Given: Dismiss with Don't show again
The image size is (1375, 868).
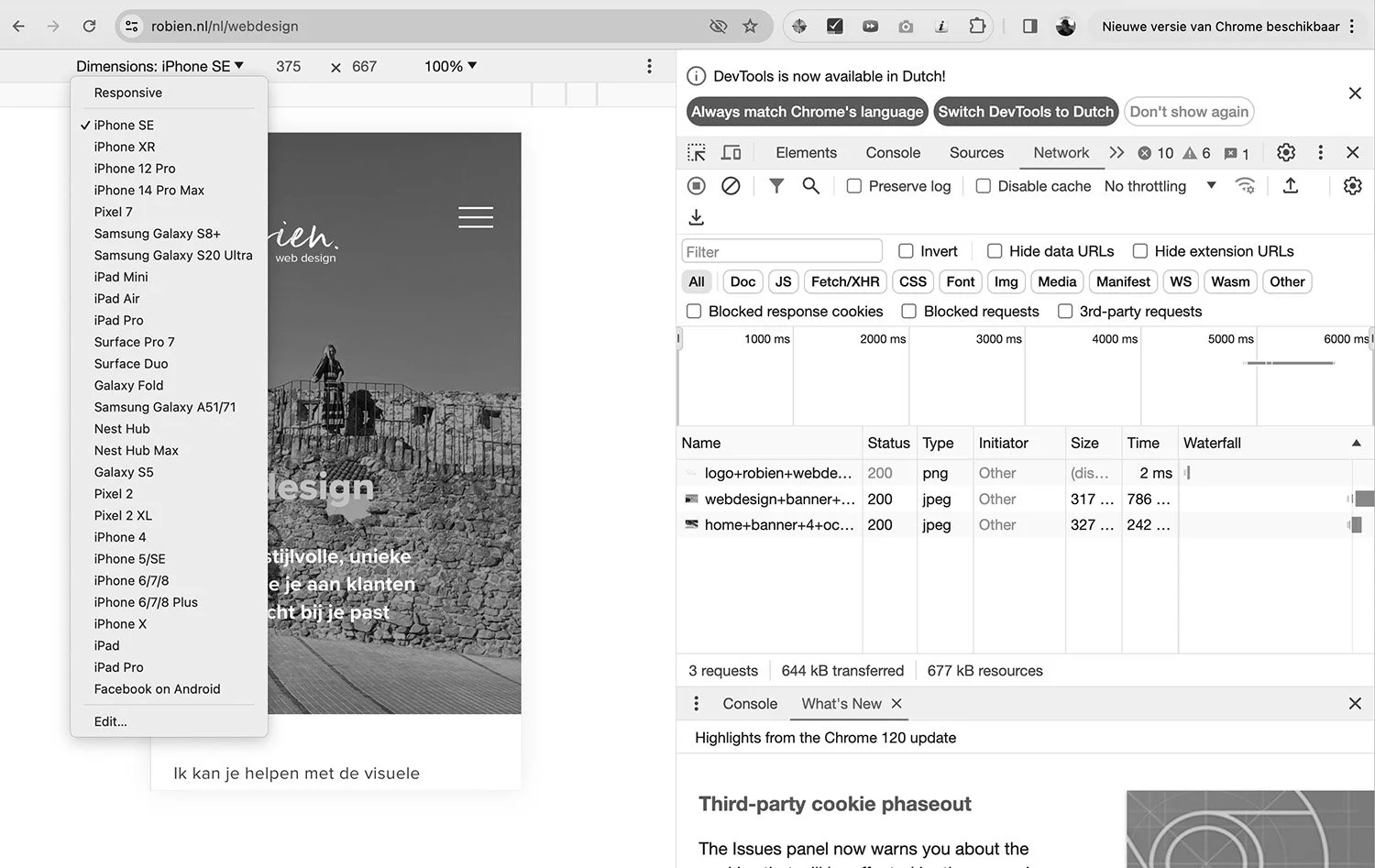Looking at the screenshot, I should (1189, 111).
